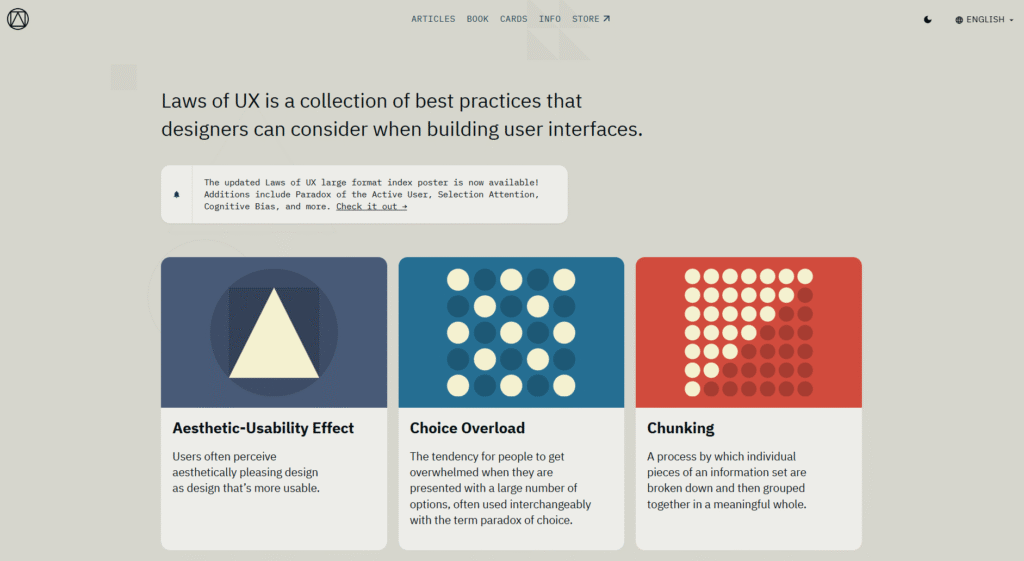Open the Choice Overload dot grid illustration
The height and width of the screenshot is (561, 1024).
pyautogui.click(x=511, y=333)
